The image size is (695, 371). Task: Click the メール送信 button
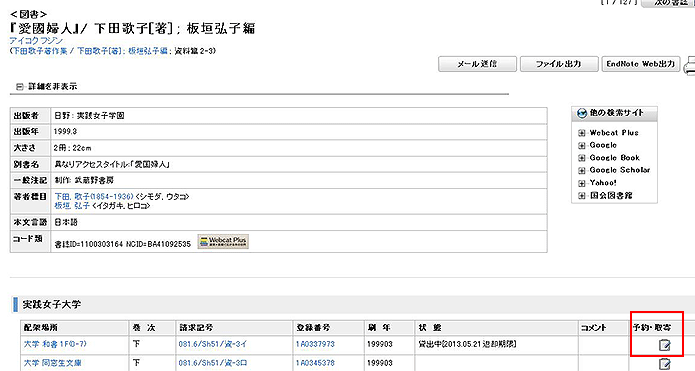click(477, 64)
